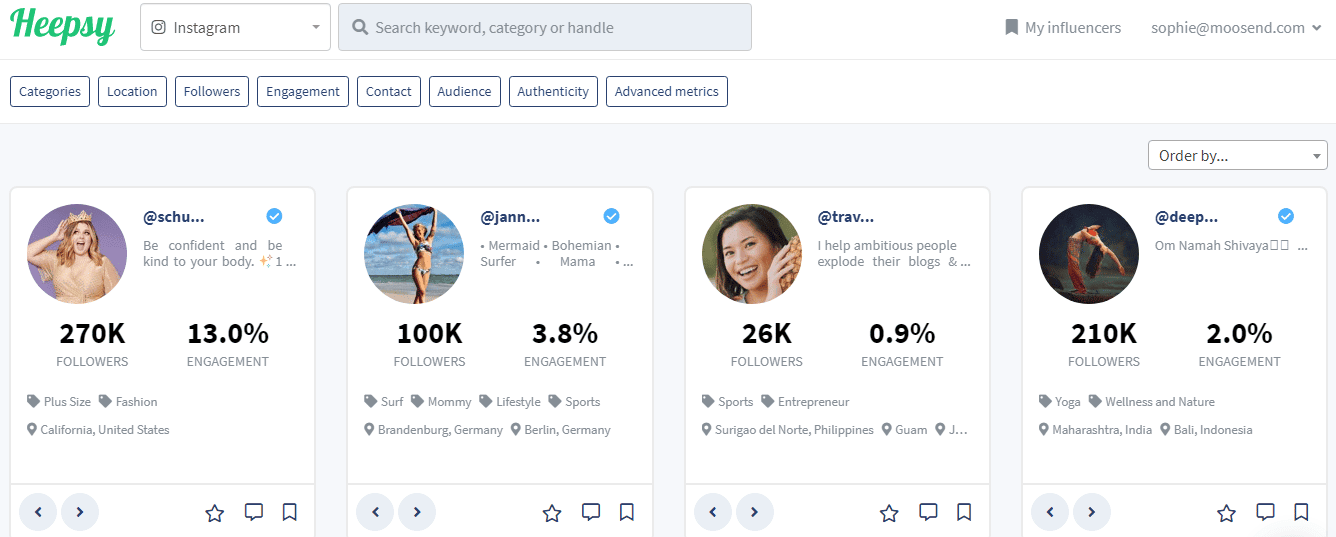The height and width of the screenshot is (537, 1336).
Task: Click previous arrow on @jann card
Action: (376, 512)
